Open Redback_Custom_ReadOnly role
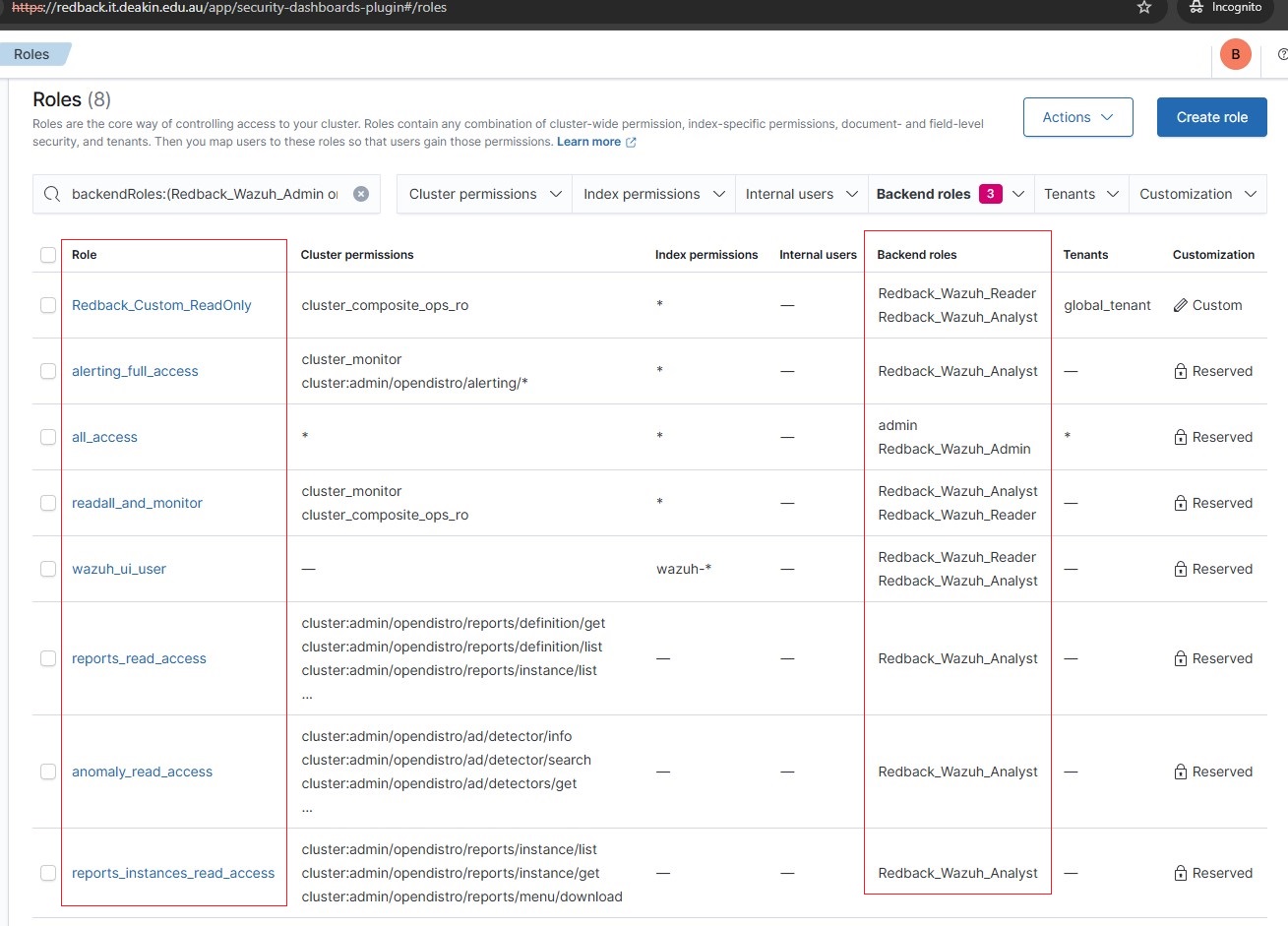This screenshot has height=926, width=1288. [161, 305]
